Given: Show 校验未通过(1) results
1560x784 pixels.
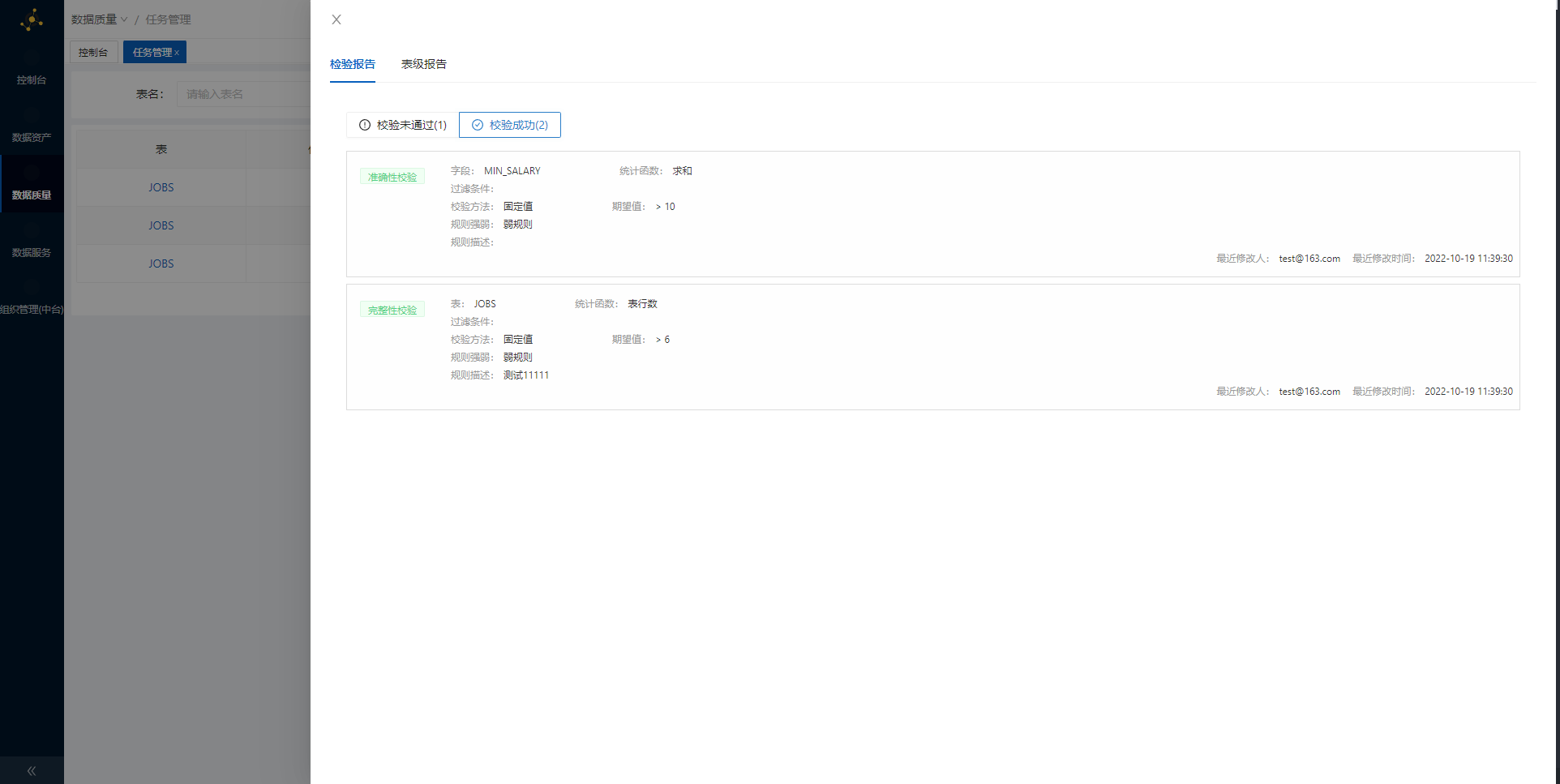Looking at the screenshot, I should tap(403, 125).
